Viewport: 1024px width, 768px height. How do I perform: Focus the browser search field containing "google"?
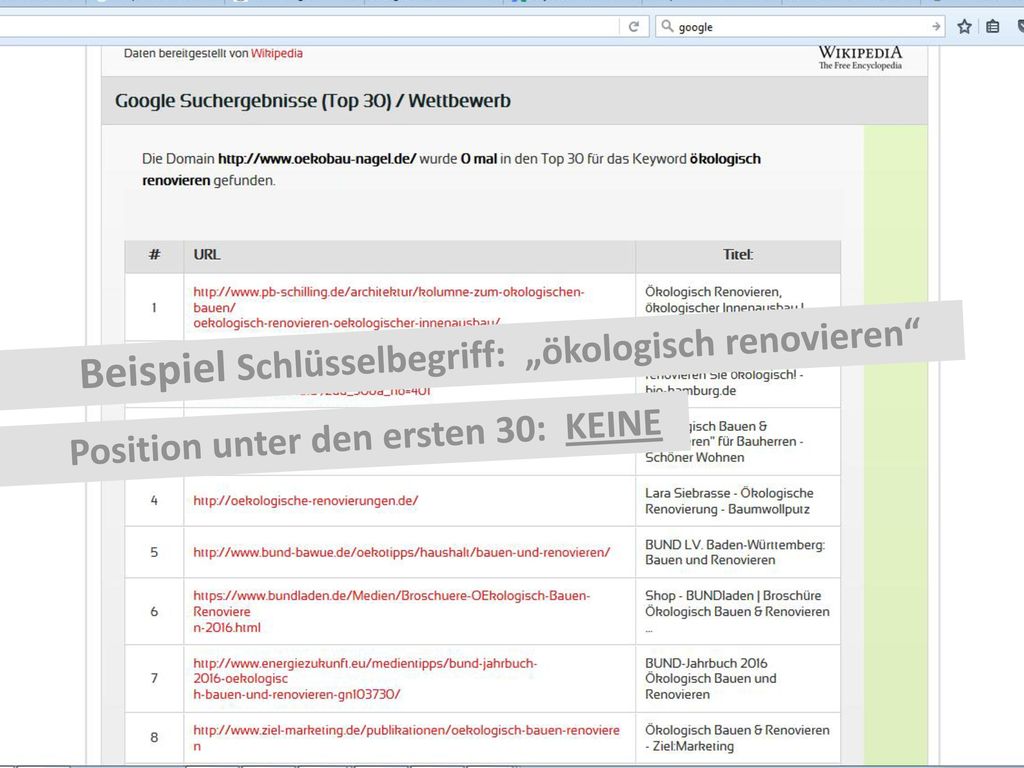tap(800, 26)
